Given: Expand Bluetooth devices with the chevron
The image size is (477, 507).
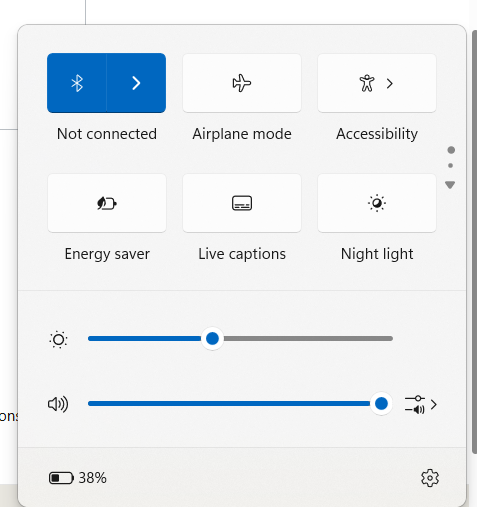Looking at the screenshot, I should (x=136, y=83).
